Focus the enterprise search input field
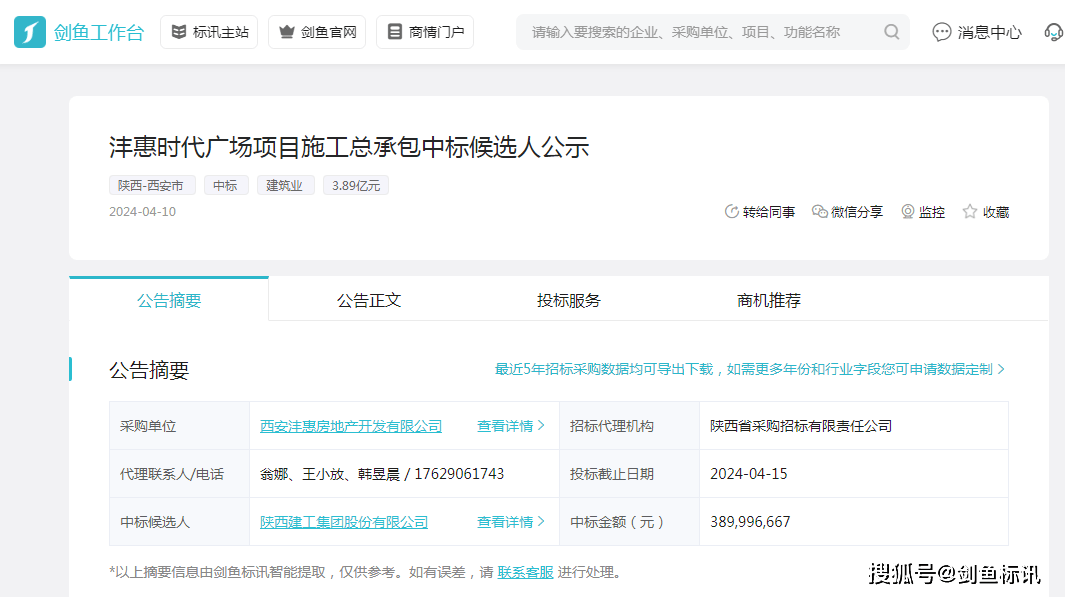1065x597 pixels. 712,32
